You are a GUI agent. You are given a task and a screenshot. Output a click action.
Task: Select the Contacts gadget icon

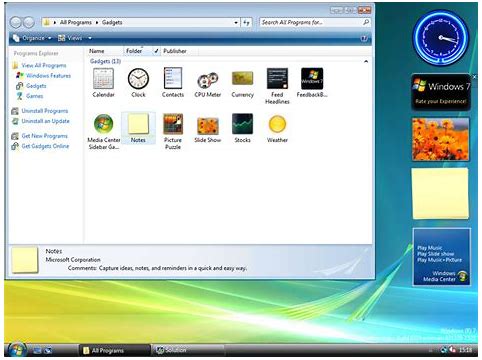click(173, 78)
